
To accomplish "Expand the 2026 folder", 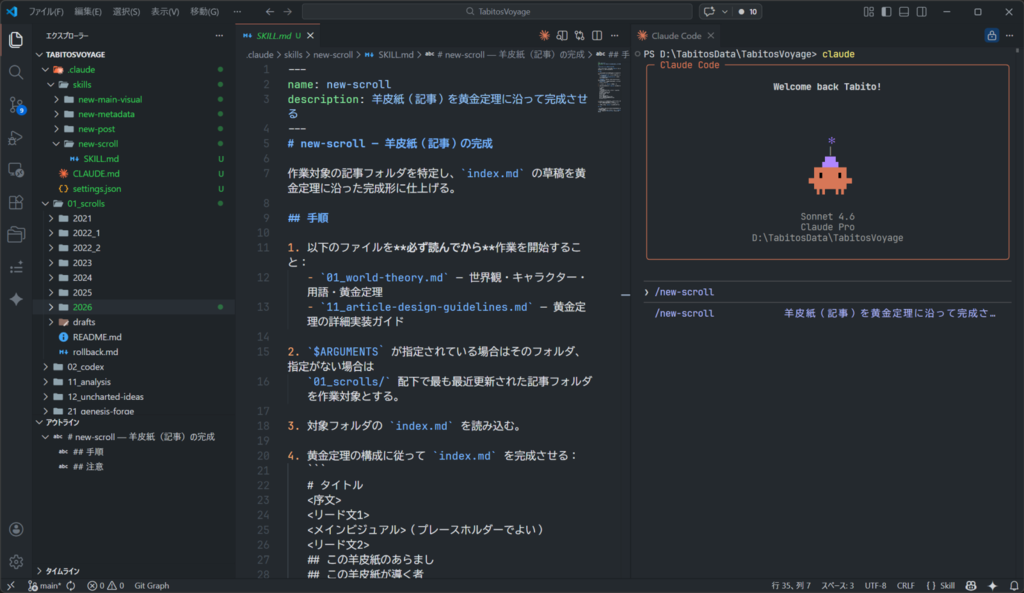I will (82, 307).
